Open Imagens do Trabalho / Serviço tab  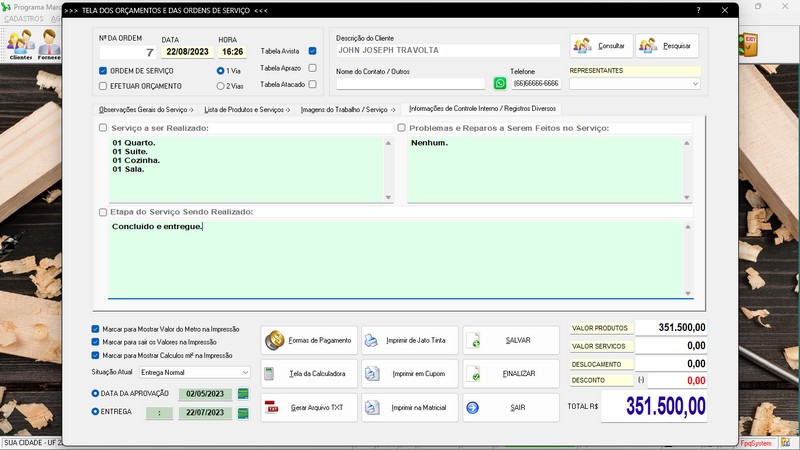coord(348,110)
